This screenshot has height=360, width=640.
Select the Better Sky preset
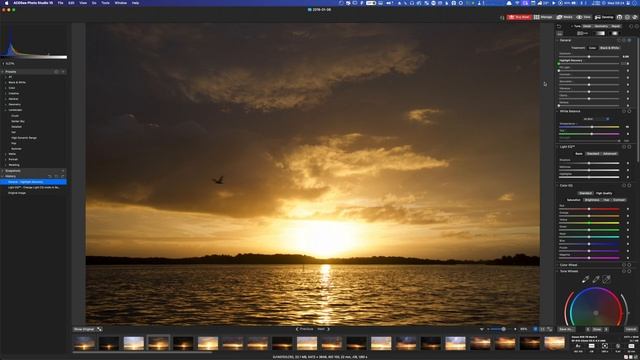click(18, 121)
